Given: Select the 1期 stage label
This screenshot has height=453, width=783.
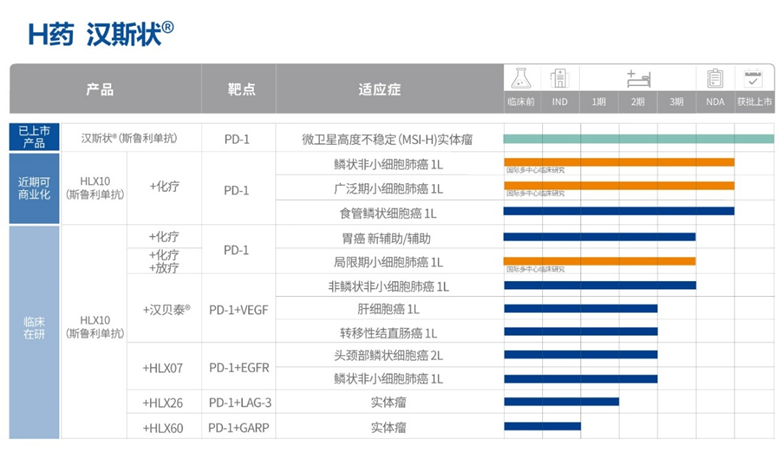Looking at the screenshot, I should tap(598, 102).
